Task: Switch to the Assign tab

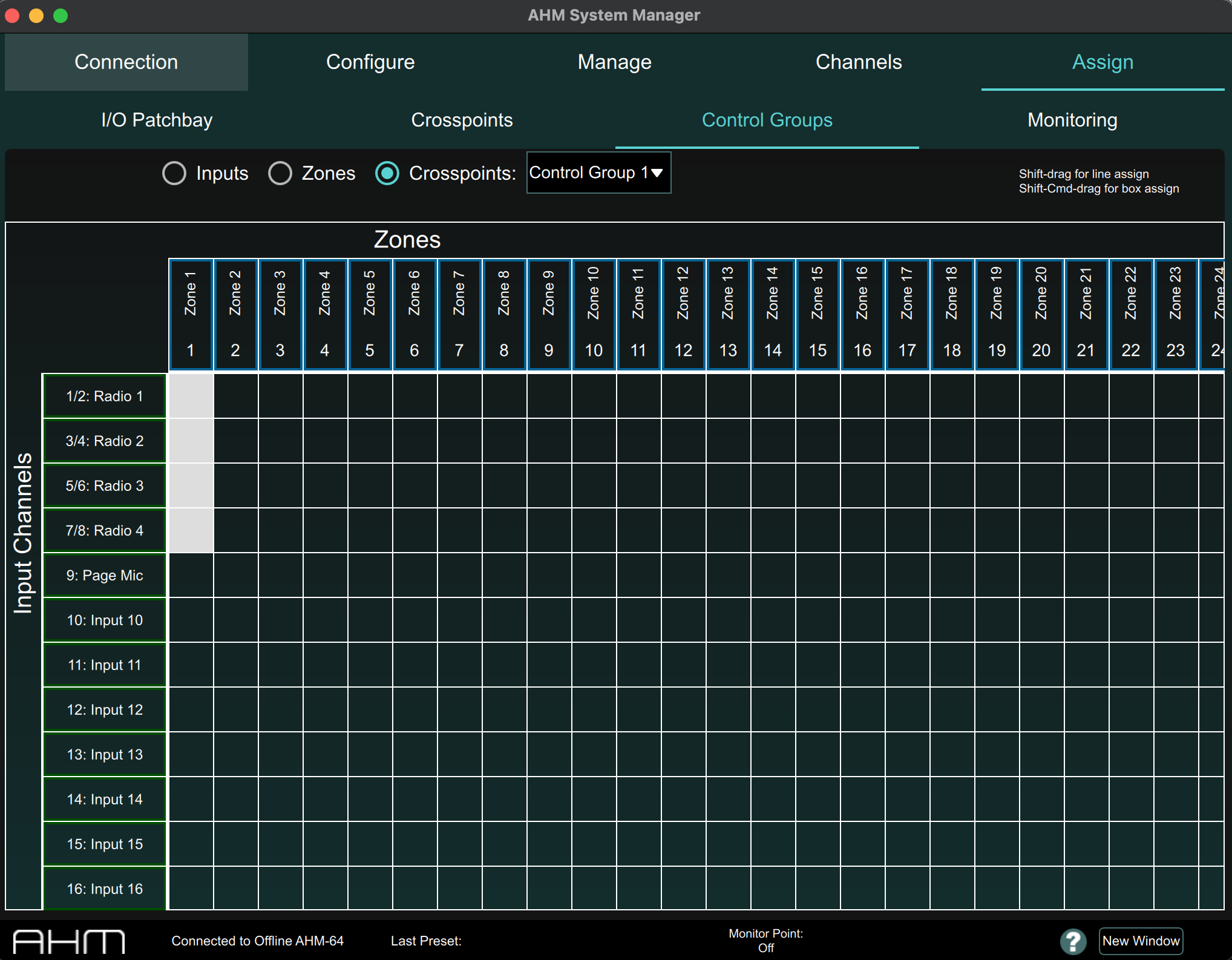Action: tap(1103, 62)
